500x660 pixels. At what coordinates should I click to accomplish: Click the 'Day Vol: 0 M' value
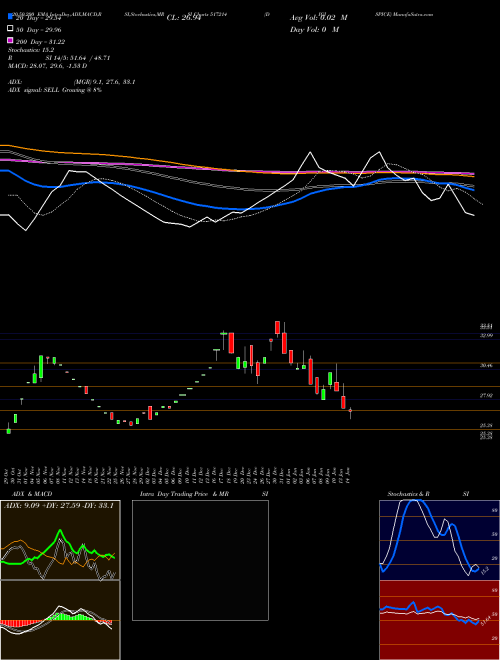click(x=314, y=30)
